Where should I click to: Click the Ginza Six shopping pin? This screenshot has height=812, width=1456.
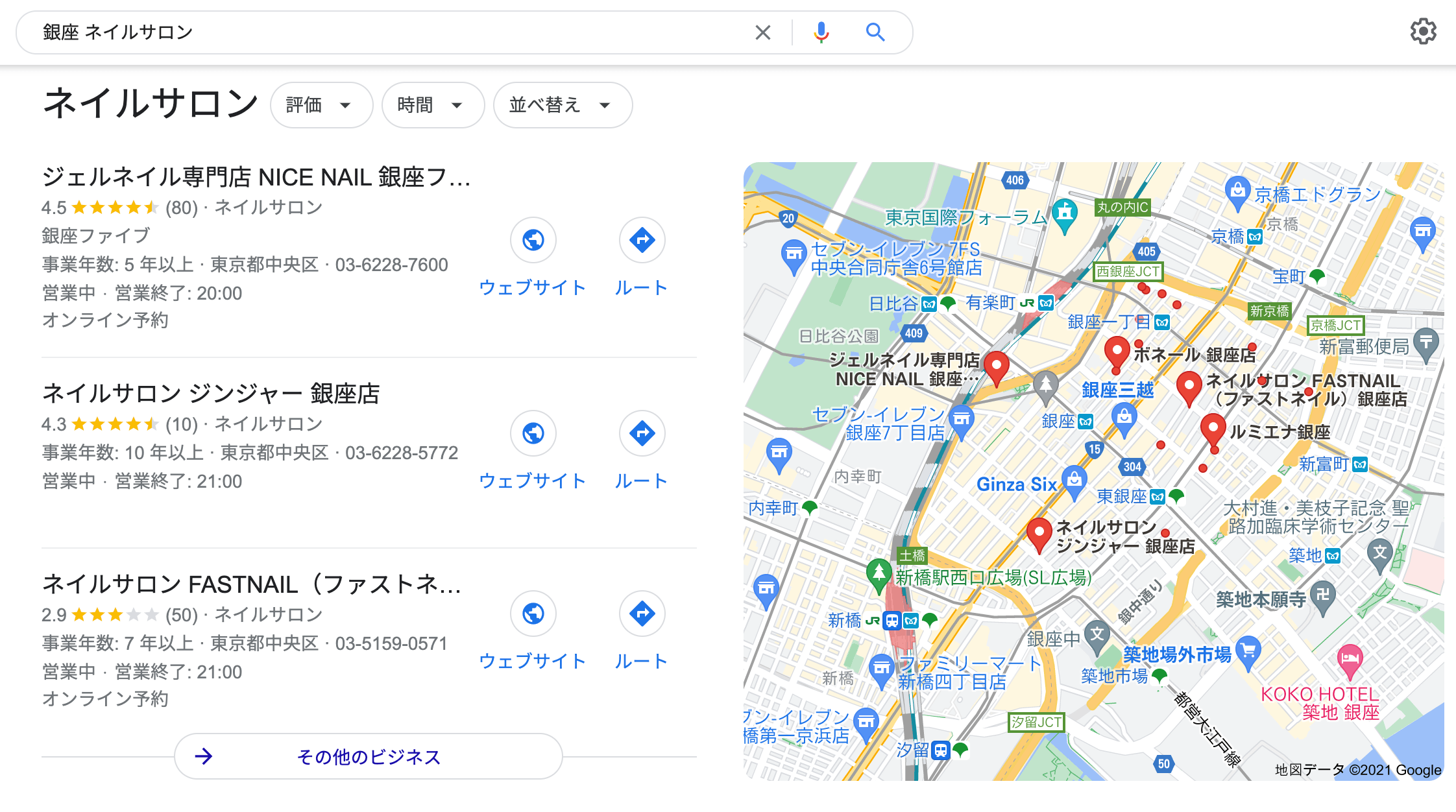(x=1074, y=482)
